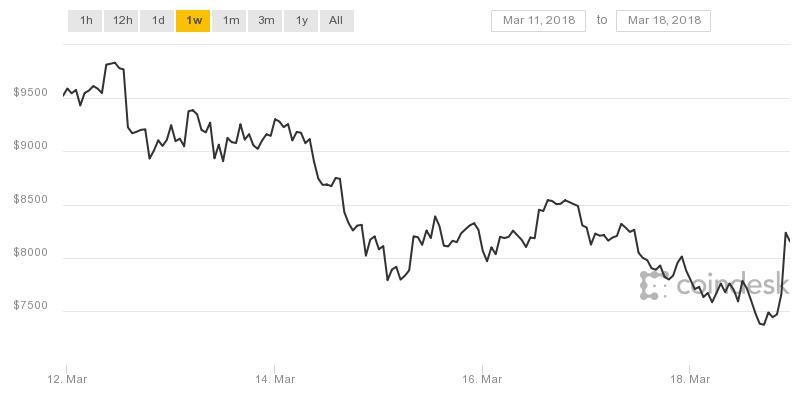This screenshot has height=400, width=800.
Task: Click the $9000 y-axis label
Action: (30, 146)
